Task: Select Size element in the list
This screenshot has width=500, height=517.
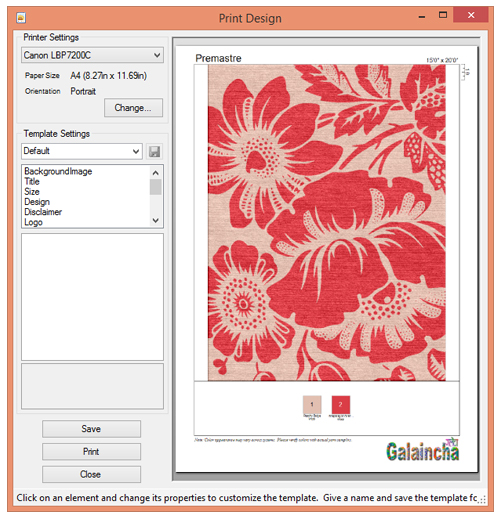Action: click(x=32, y=192)
